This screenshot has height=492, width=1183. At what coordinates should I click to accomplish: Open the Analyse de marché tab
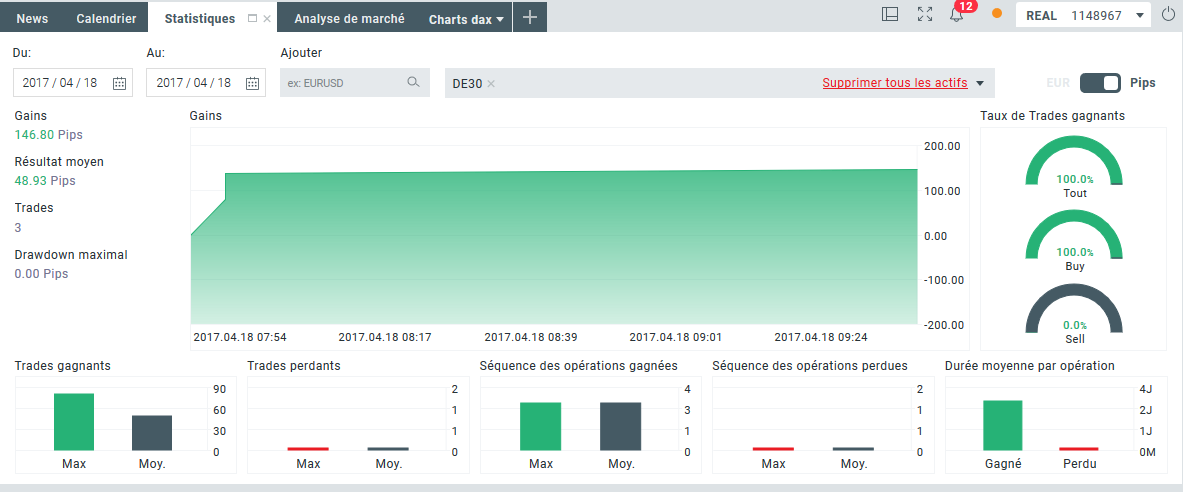(x=349, y=19)
